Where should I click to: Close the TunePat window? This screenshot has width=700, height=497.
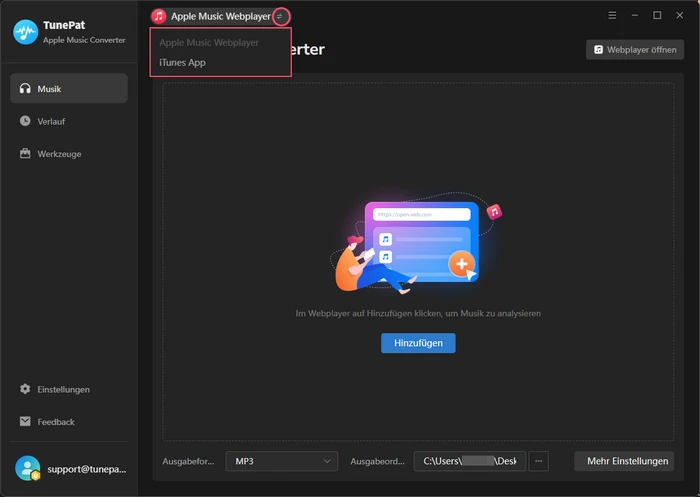click(679, 16)
